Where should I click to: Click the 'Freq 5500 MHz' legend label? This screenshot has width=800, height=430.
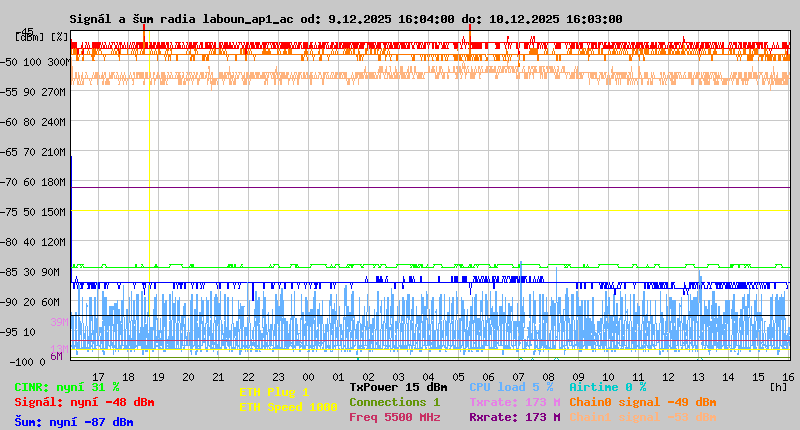tap(394, 417)
